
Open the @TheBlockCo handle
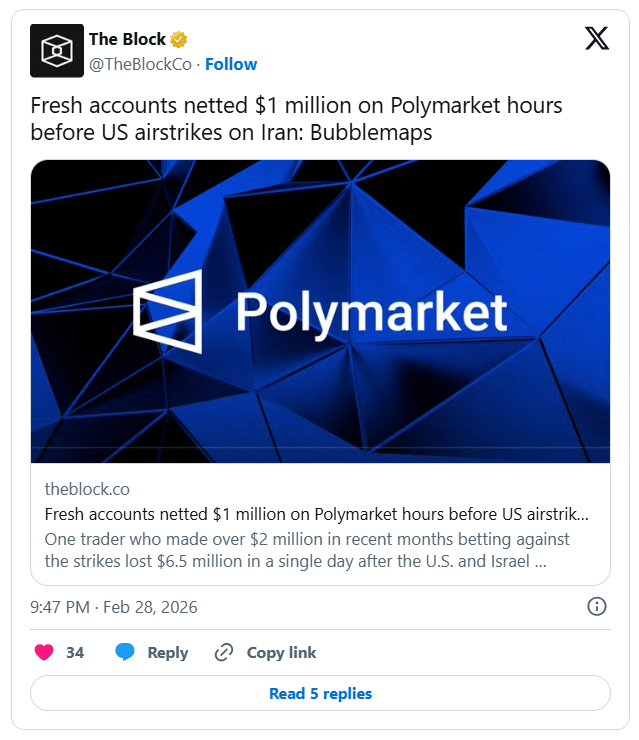click(141, 64)
